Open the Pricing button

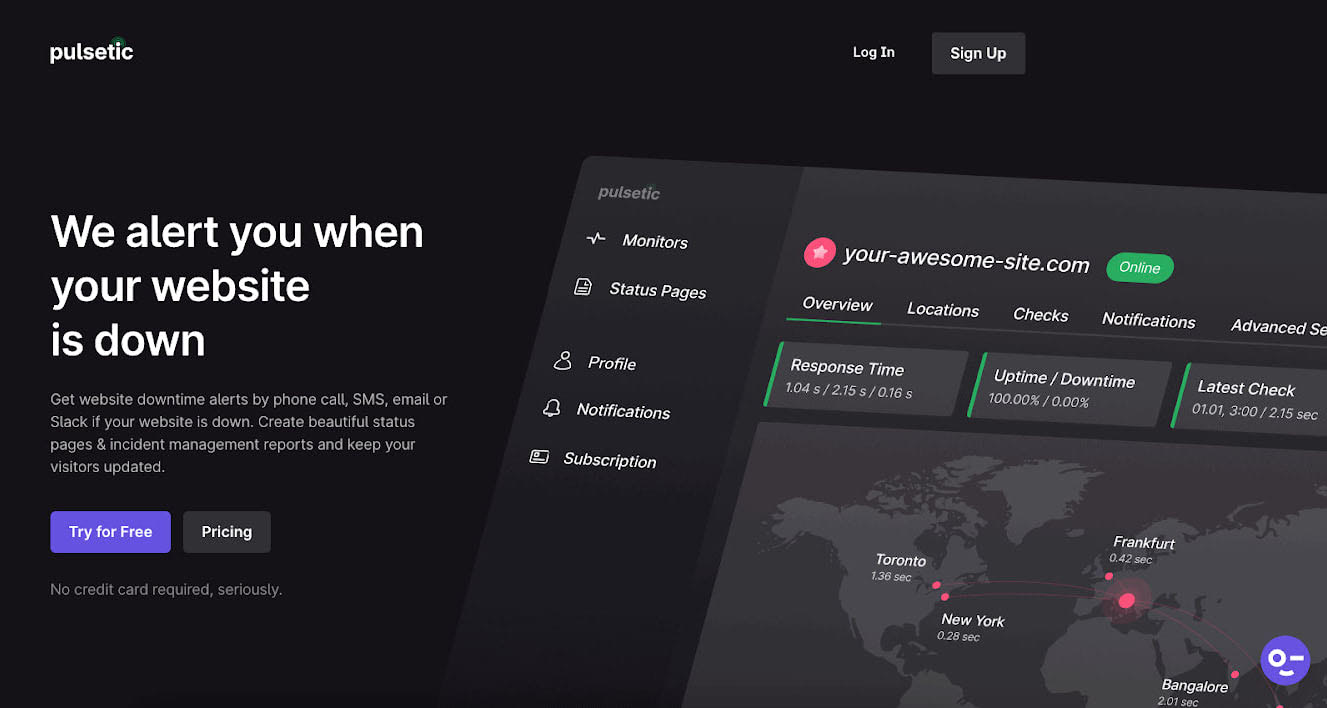click(227, 532)
